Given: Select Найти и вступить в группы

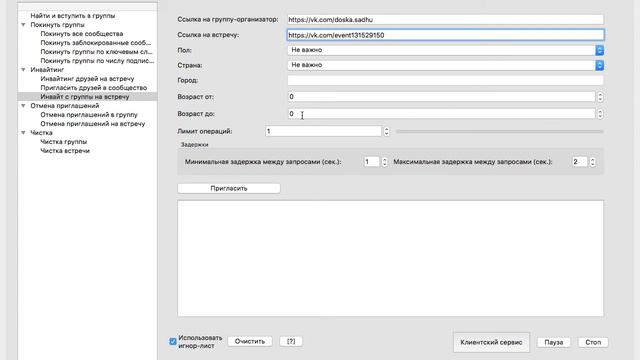Looking at the screenshot, I should coord(73,16).
